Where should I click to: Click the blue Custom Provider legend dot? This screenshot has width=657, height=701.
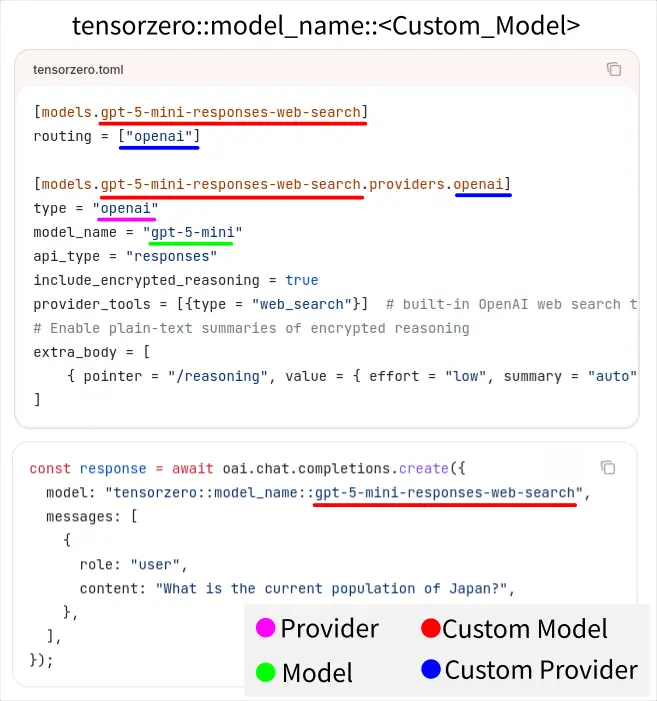pos(430,671)
